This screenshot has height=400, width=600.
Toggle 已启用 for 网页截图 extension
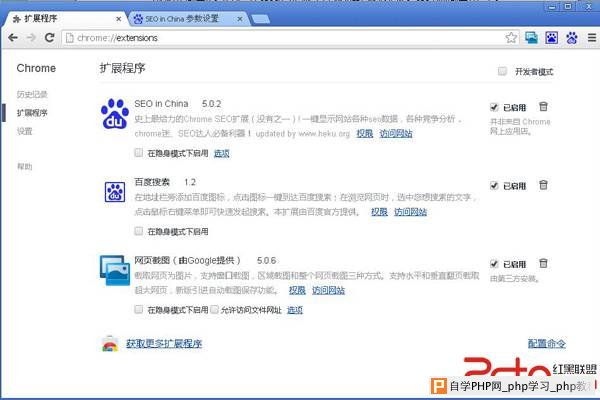click(494, 264)
